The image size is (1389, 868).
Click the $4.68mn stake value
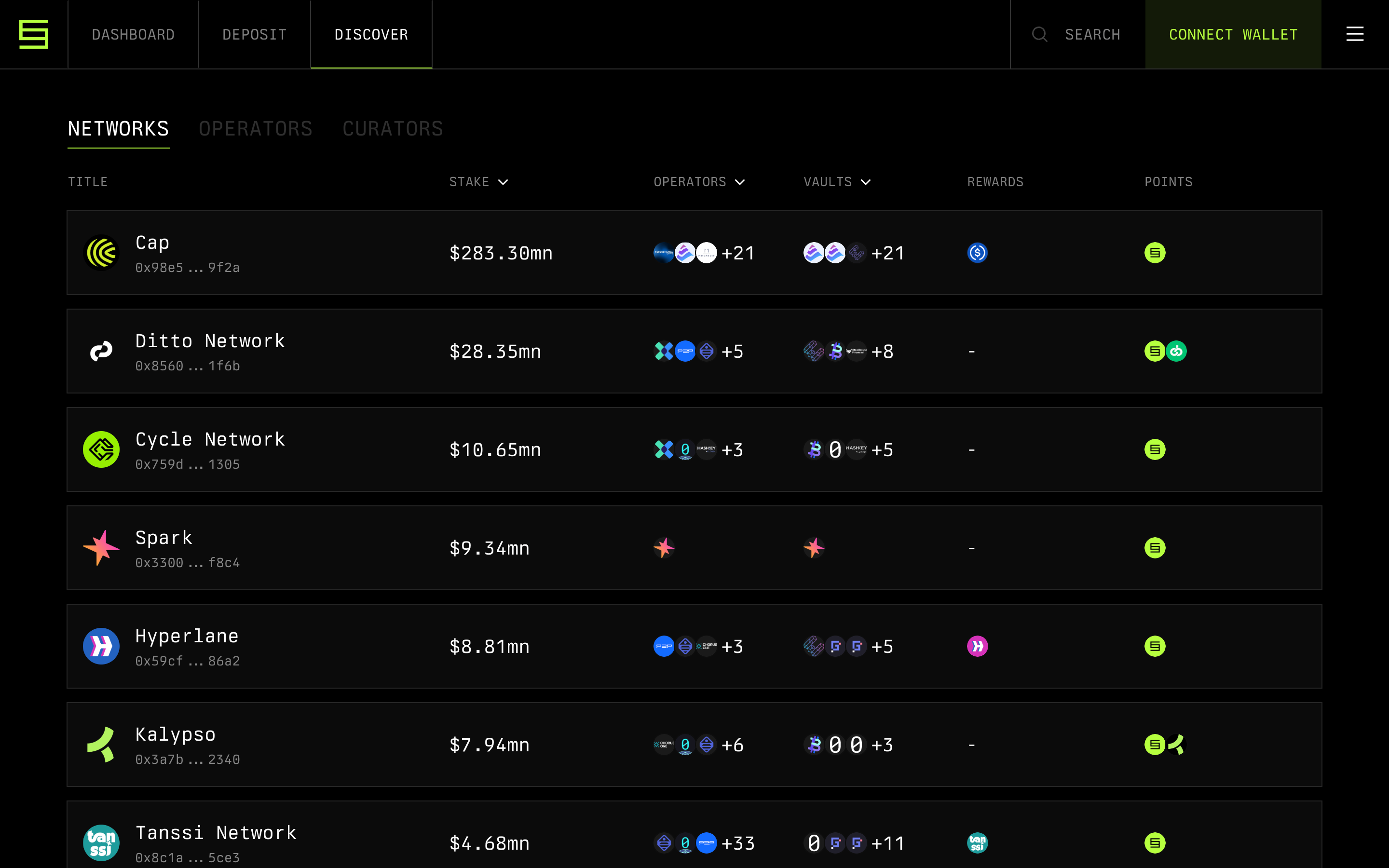pos(489,843)
